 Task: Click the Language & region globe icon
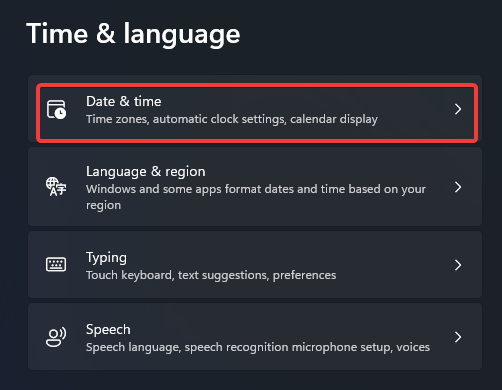[56, 187]
